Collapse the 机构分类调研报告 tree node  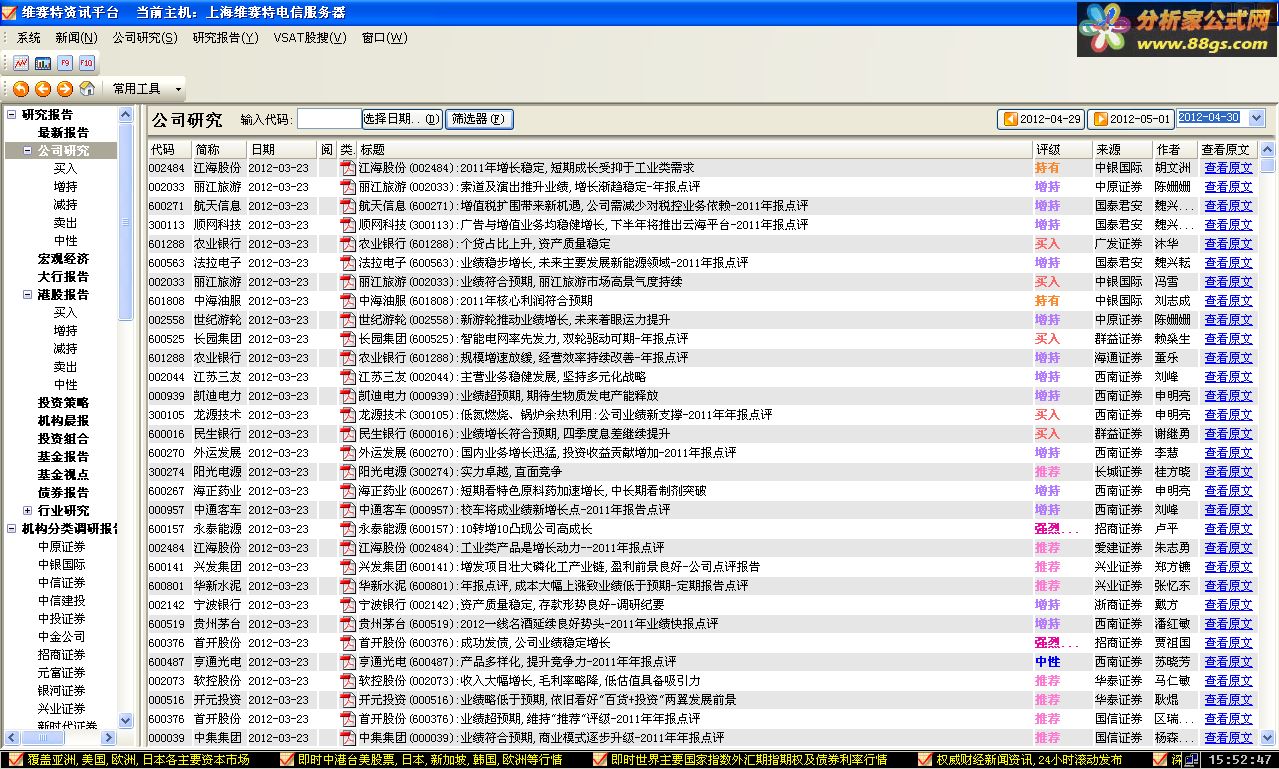tap(12, 529)
